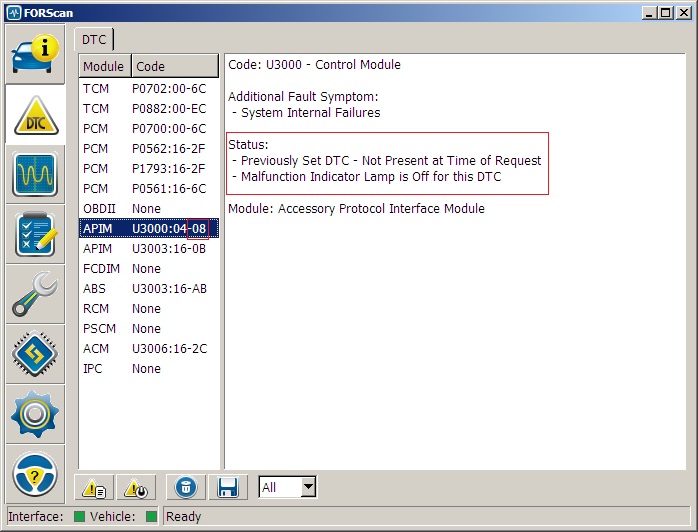Click the warning list read DTC button
This screenshot has width=698, height=532.
95,488
